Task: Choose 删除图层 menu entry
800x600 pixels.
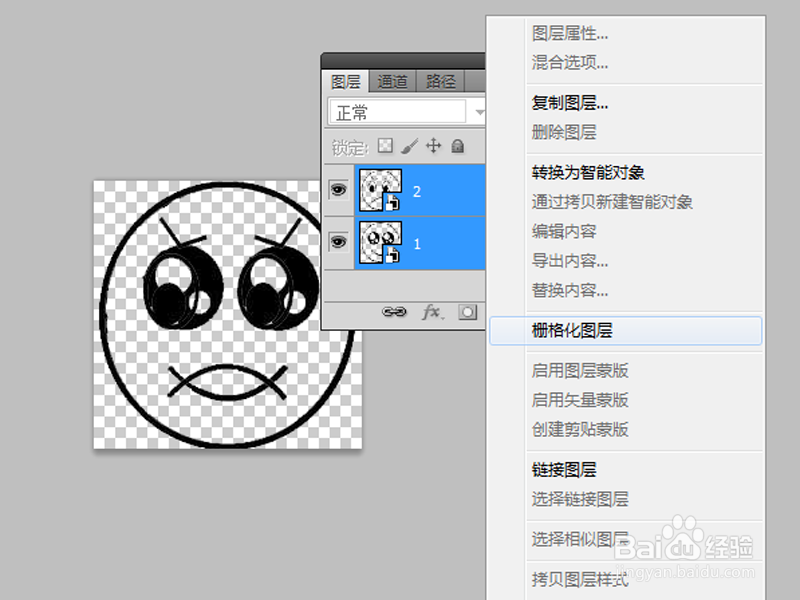Action: (564, 132)
